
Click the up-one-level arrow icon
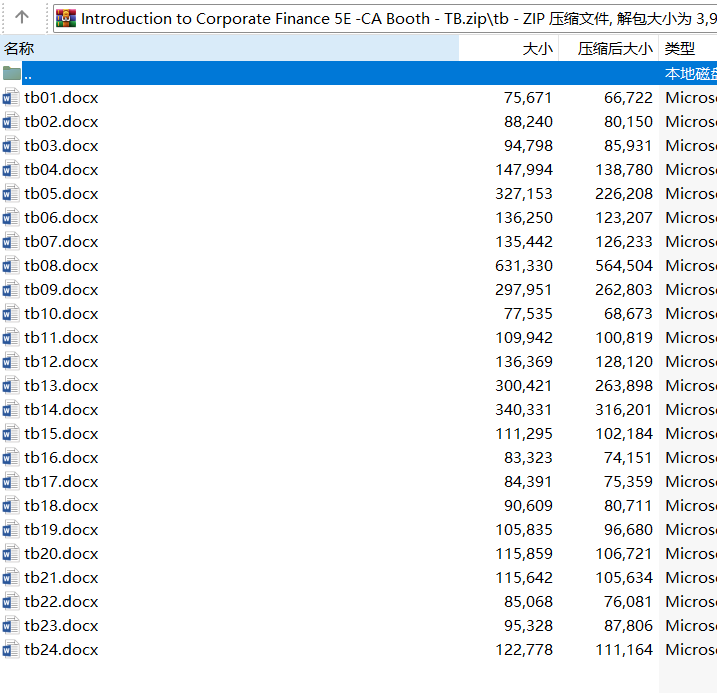click(21, 17)
